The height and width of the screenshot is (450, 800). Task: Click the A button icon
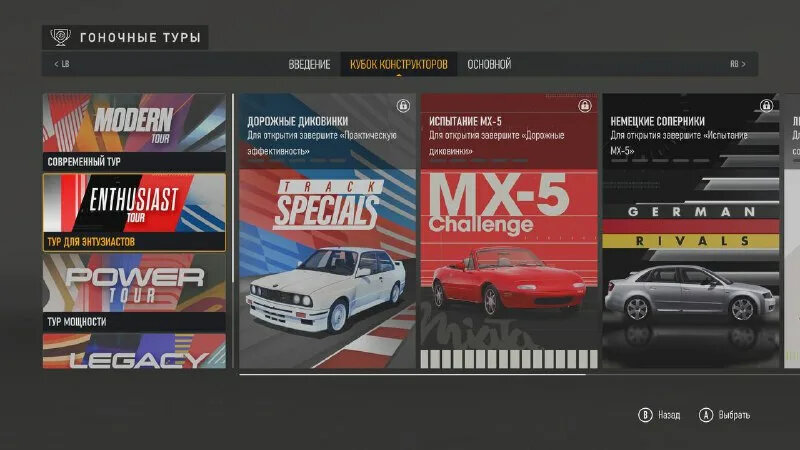(x=706, y=415)
